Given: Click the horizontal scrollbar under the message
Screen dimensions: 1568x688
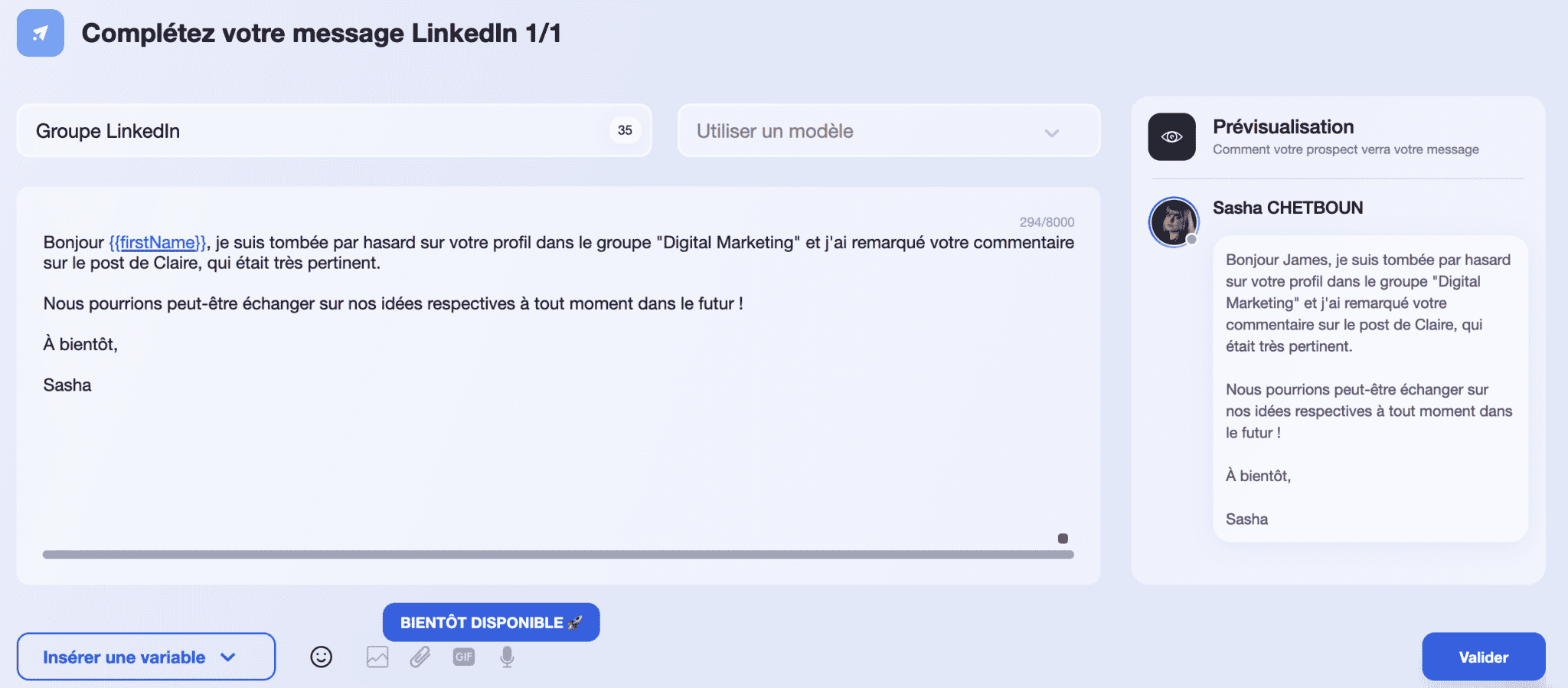Looking at the screenshot, I should [558, 555].
